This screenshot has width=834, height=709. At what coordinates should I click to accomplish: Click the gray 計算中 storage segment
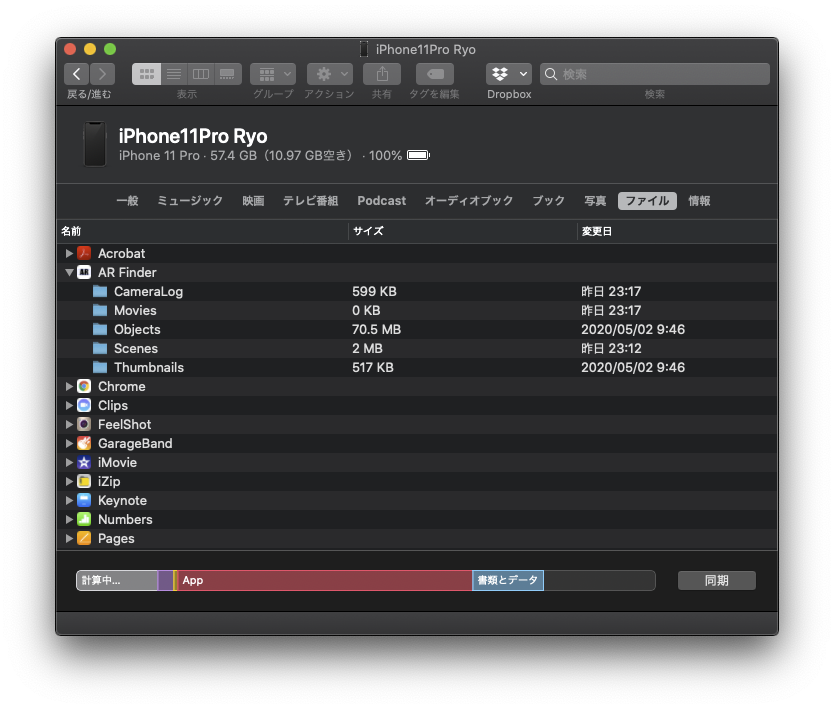[117, 580]
